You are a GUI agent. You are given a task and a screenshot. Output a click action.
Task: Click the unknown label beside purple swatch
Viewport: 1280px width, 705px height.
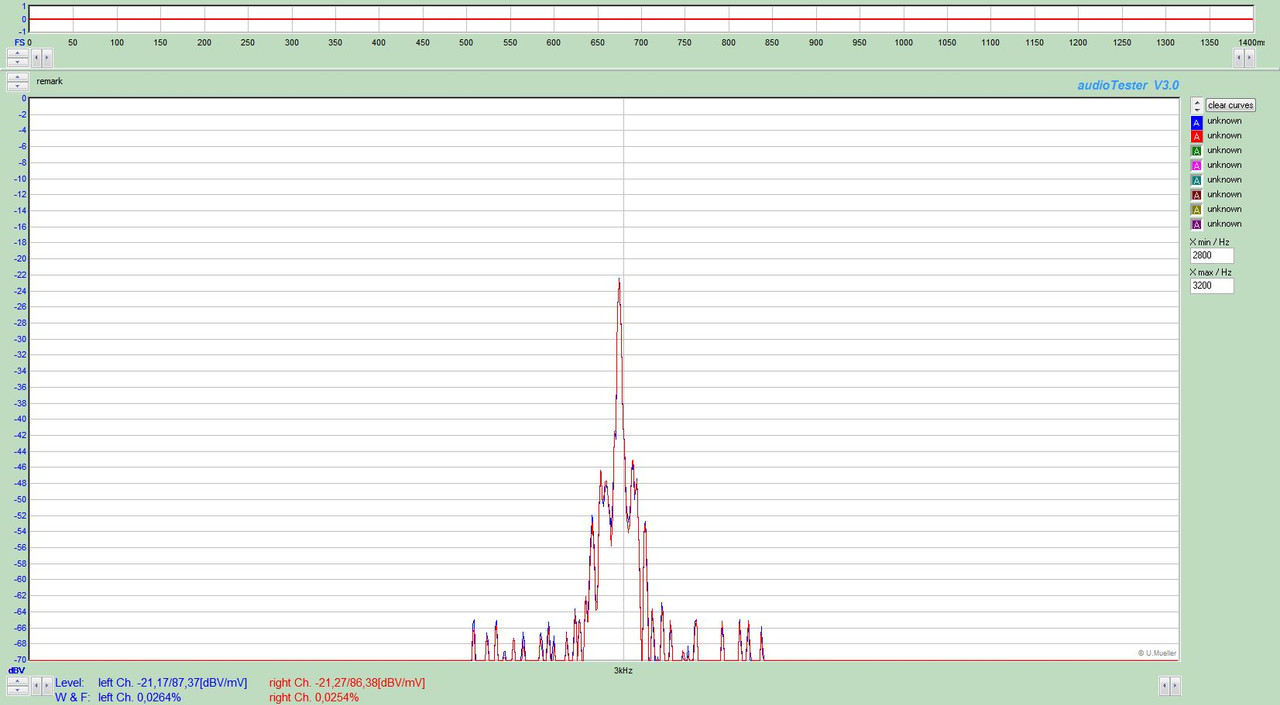click(1224, 224)
